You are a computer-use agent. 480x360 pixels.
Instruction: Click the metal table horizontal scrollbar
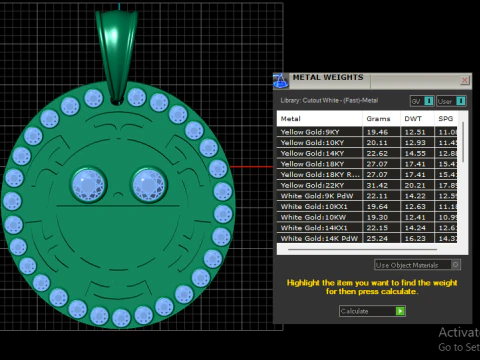pos(362,249)
